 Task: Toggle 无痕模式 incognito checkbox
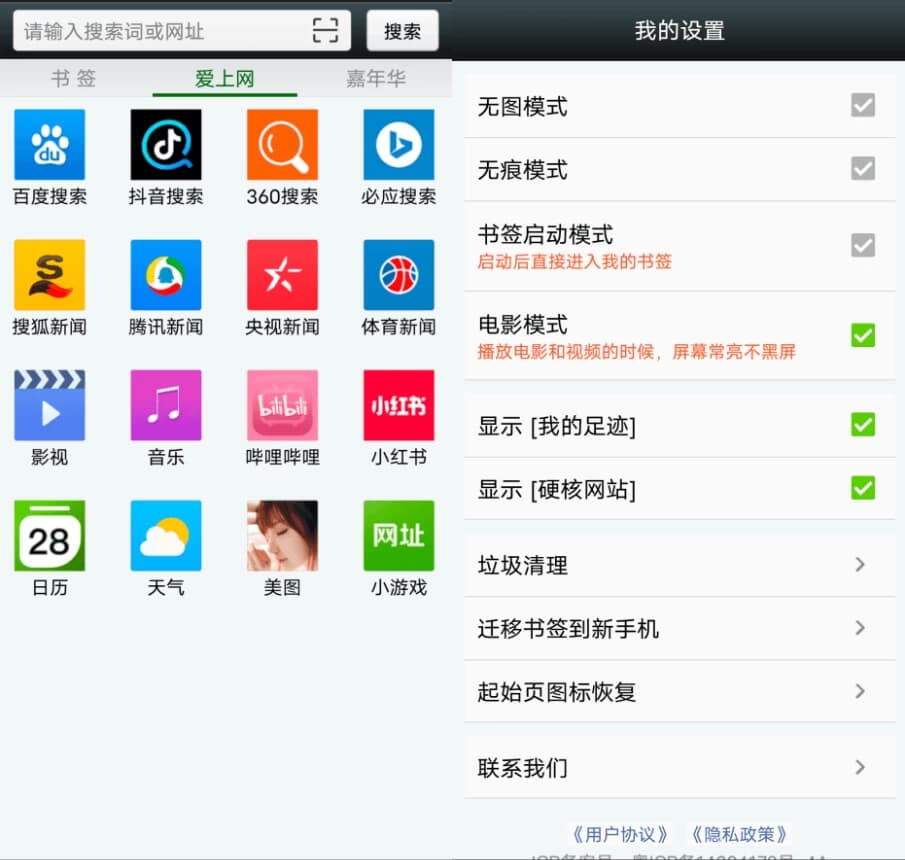pyautogui.click(x=862, y=169)
